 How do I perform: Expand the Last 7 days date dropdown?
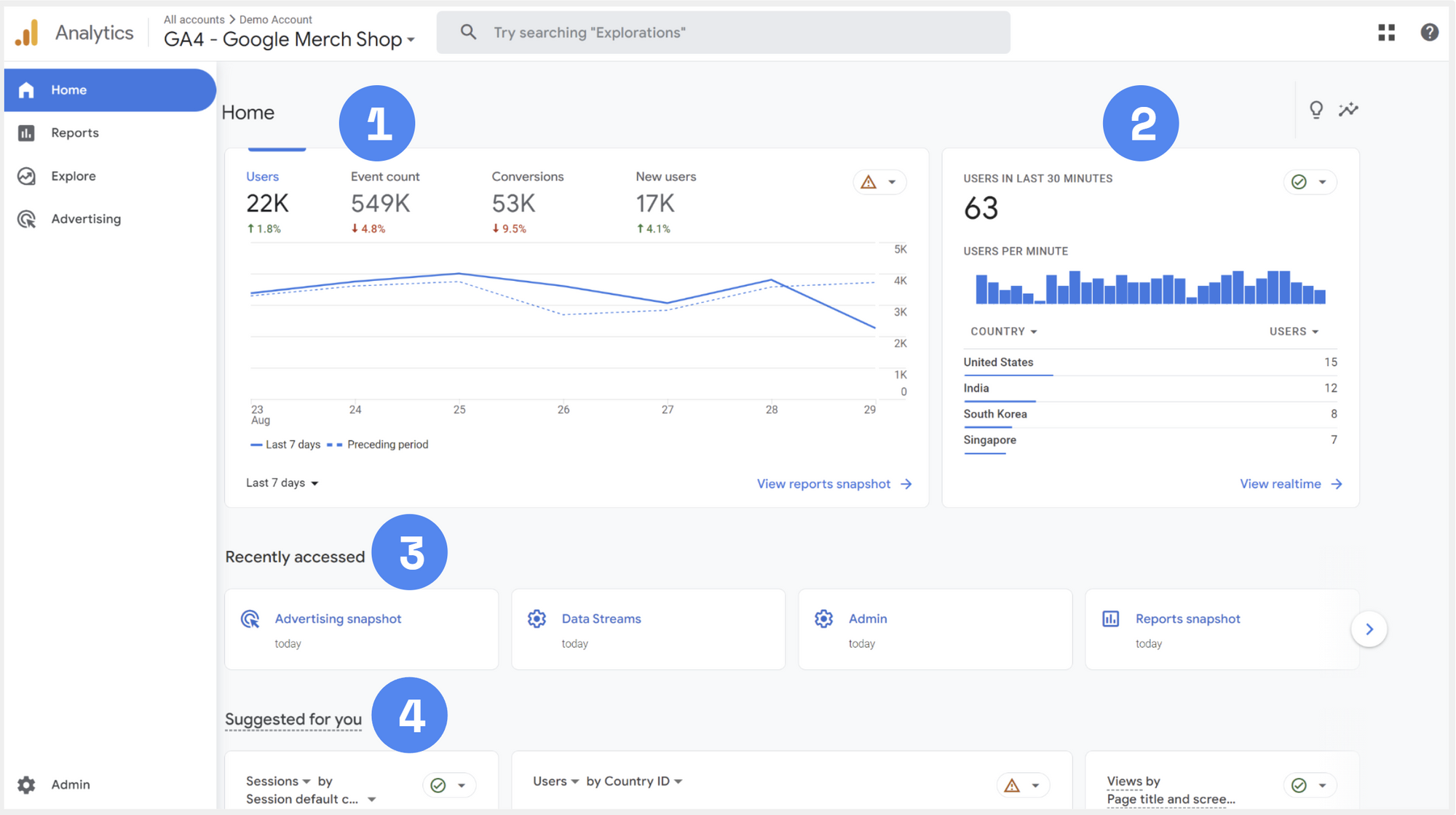pos(282,483)
